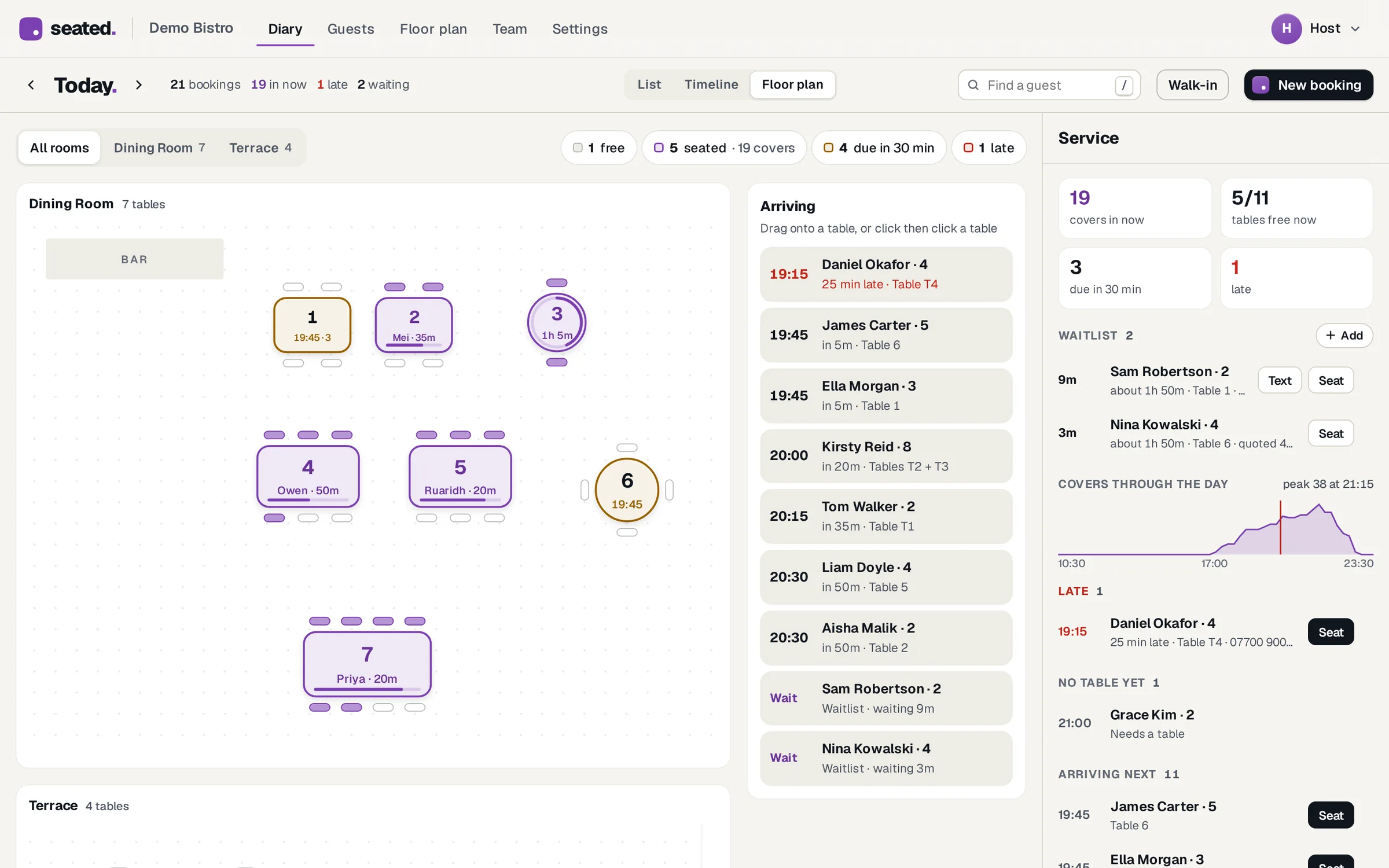Select table 1 on the floor plan
The image size is (1389, 868).
pos(312,325)
